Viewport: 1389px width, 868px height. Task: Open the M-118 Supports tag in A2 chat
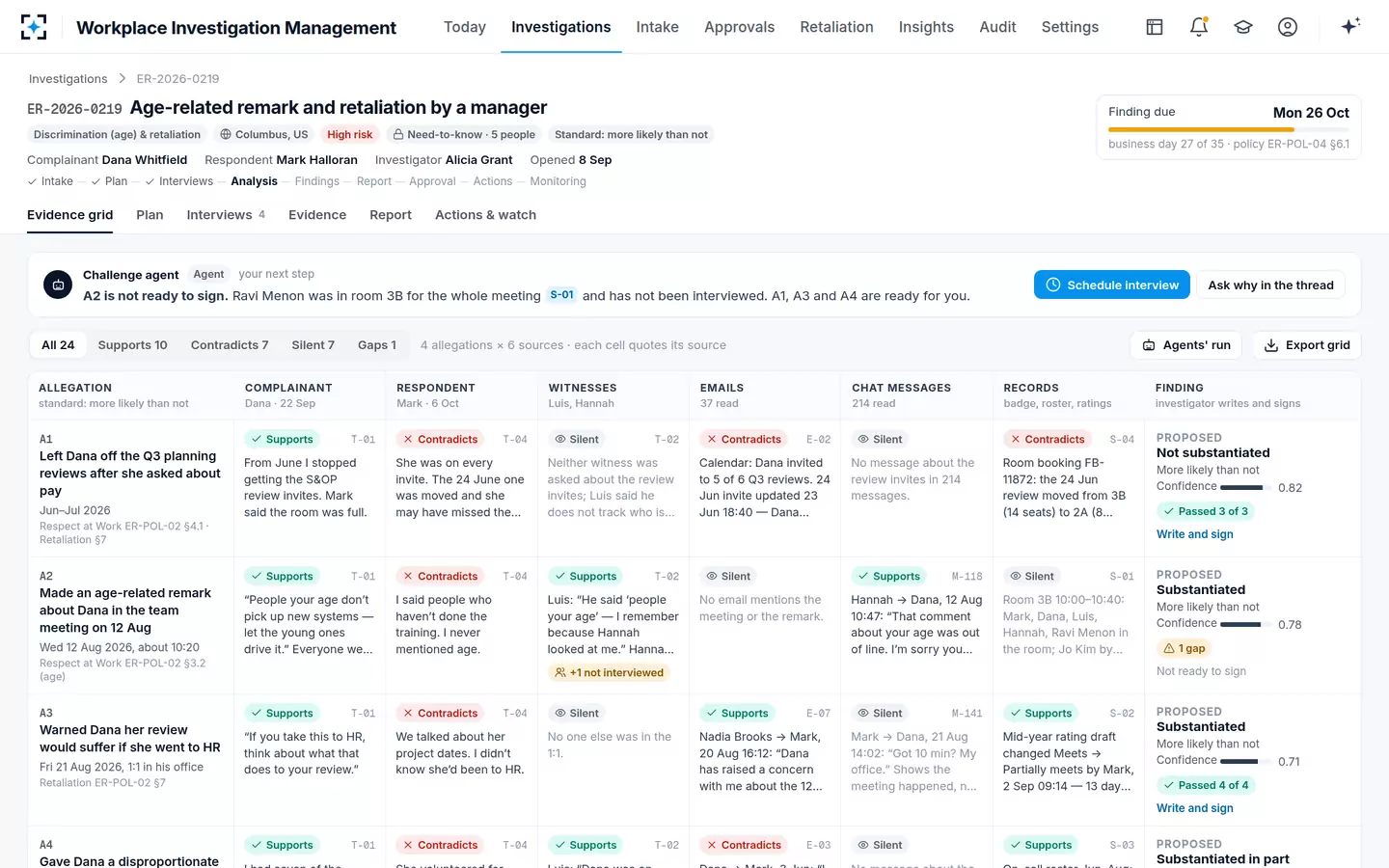(888, 577)
